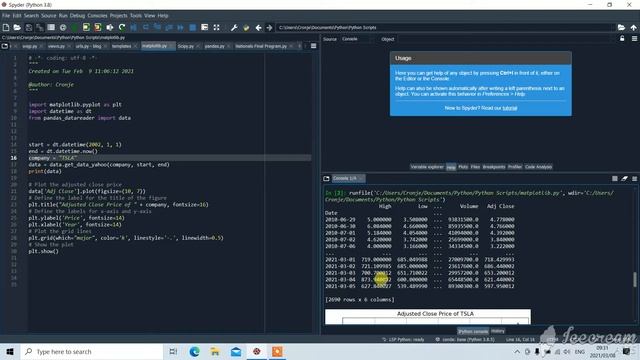Browse for a working directory folder icon
Viewport: 640px width, 360px height.
(x=621, y=27)
